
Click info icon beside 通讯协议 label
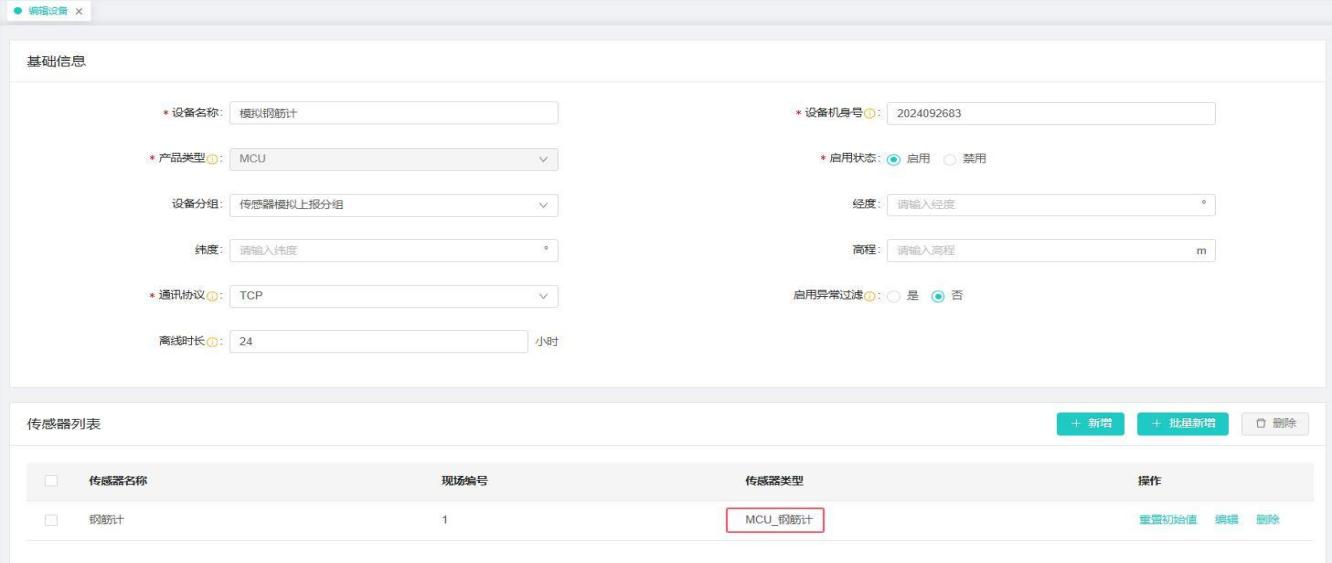[212, 296]
